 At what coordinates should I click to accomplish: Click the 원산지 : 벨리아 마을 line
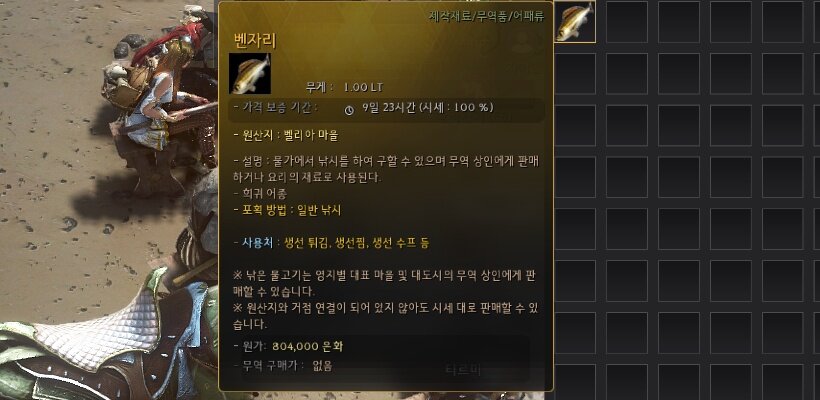point(286,136)
